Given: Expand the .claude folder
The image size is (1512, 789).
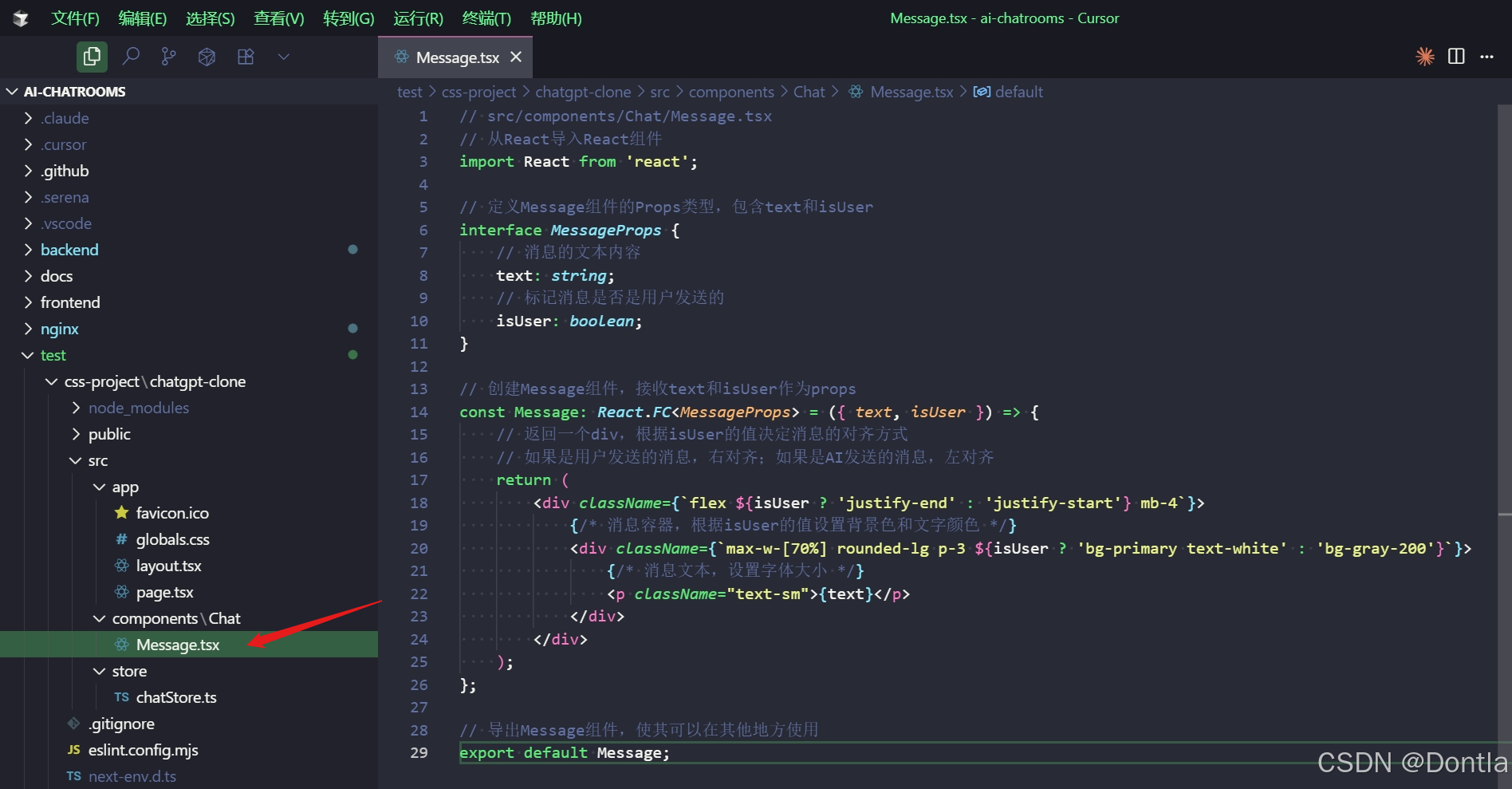Looking at the screenshot, I should [x=189, y=118].
